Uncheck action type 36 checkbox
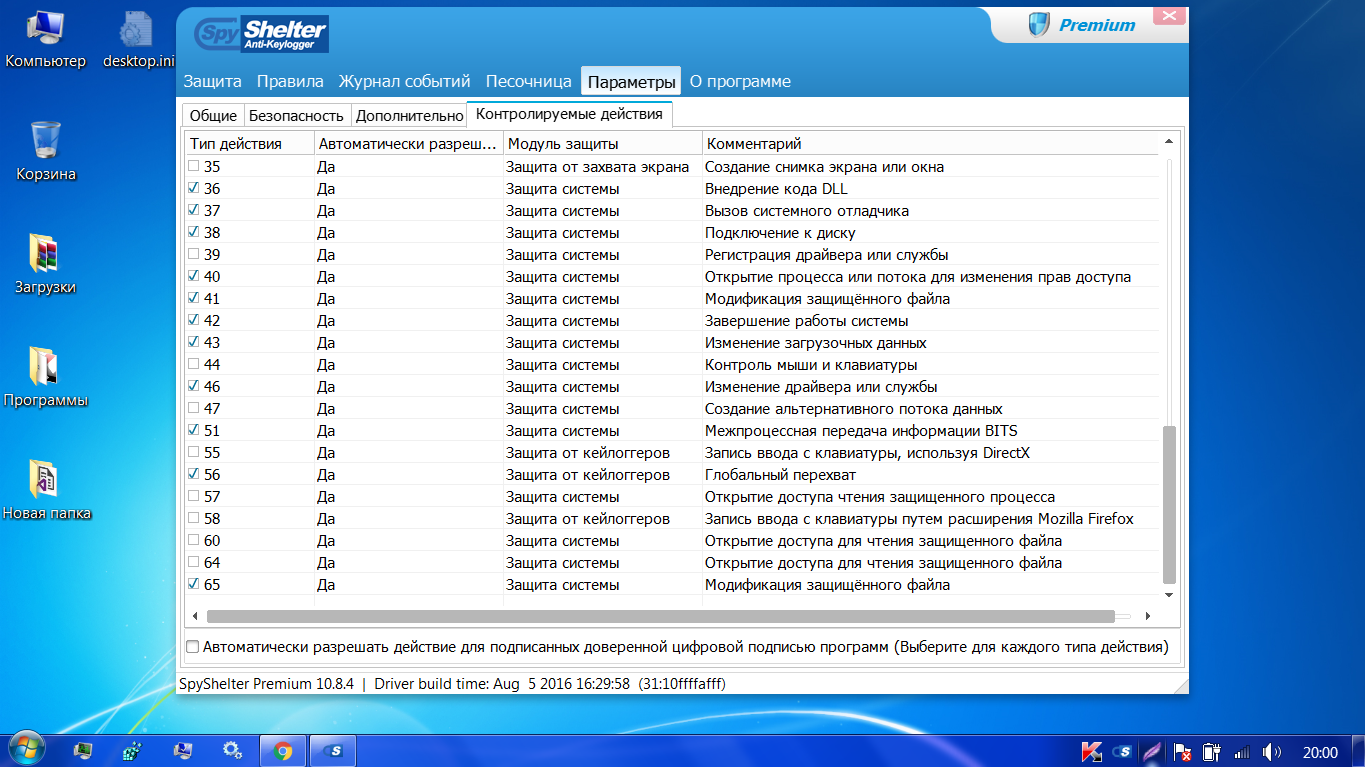1365x767 pixels. (194, 188)
